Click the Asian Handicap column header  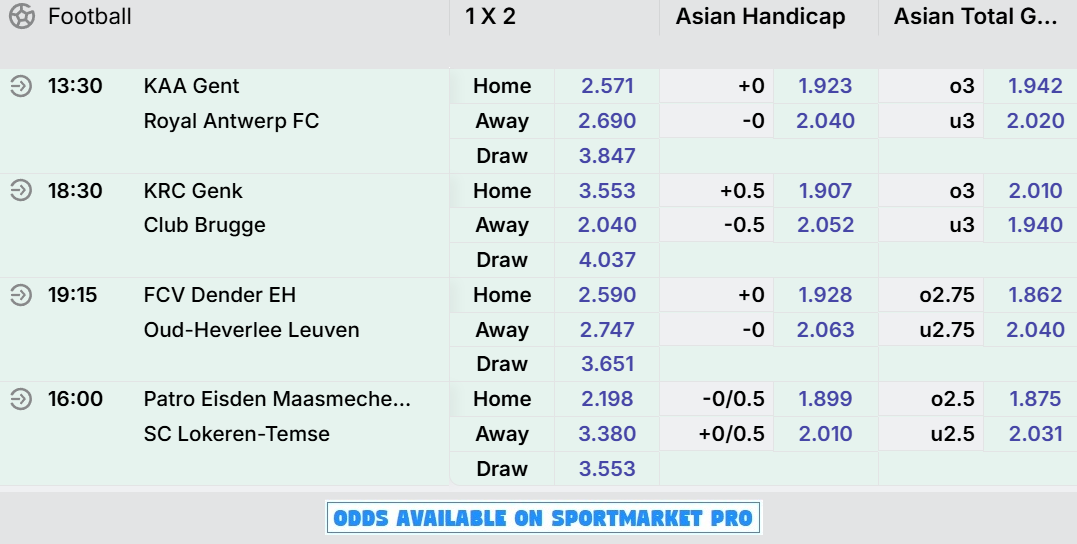pos(760,16)
